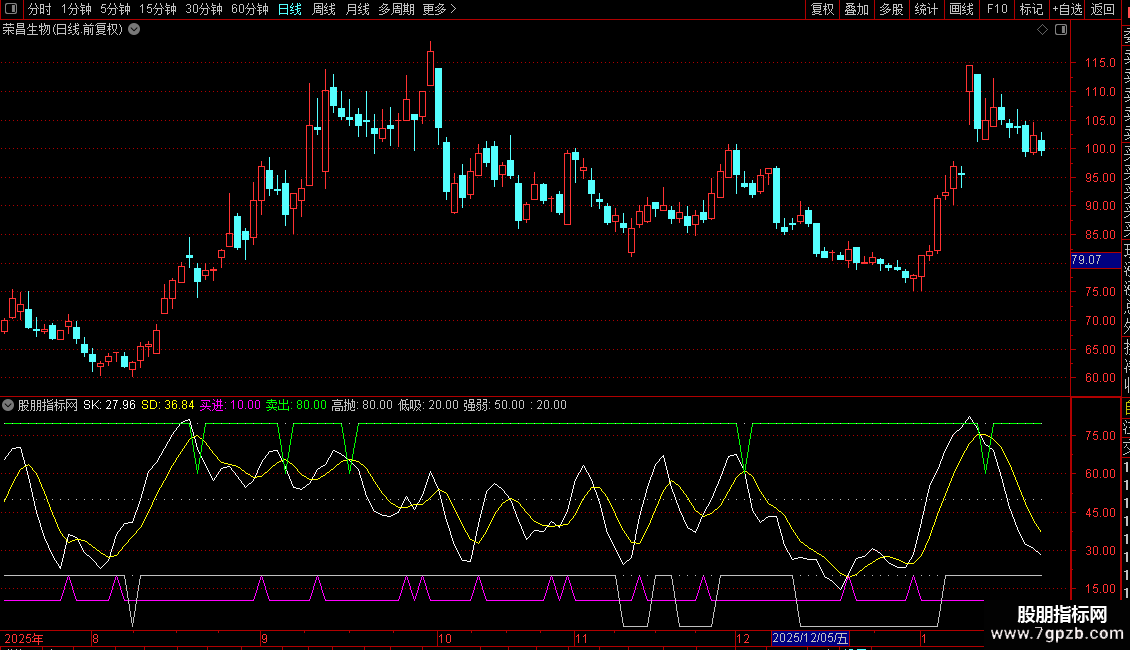
Task: Click the diamond marker icon above price axis
Action: 1043,30
